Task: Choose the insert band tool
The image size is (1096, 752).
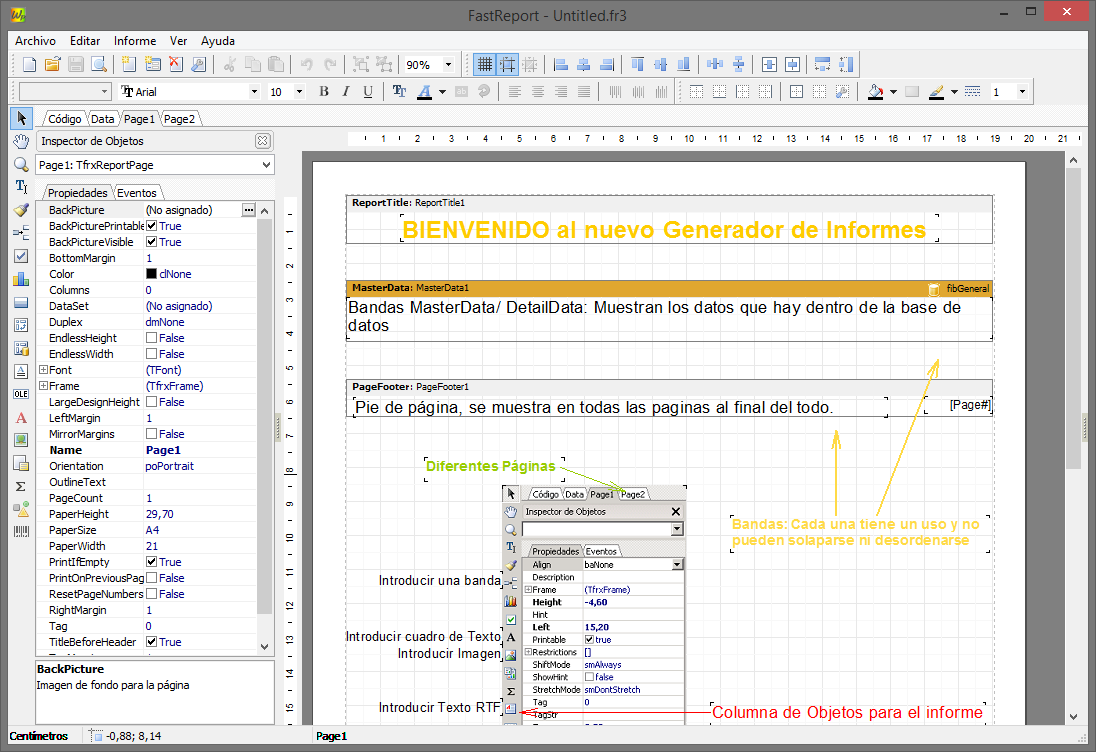Action: (x=22, y=233)
